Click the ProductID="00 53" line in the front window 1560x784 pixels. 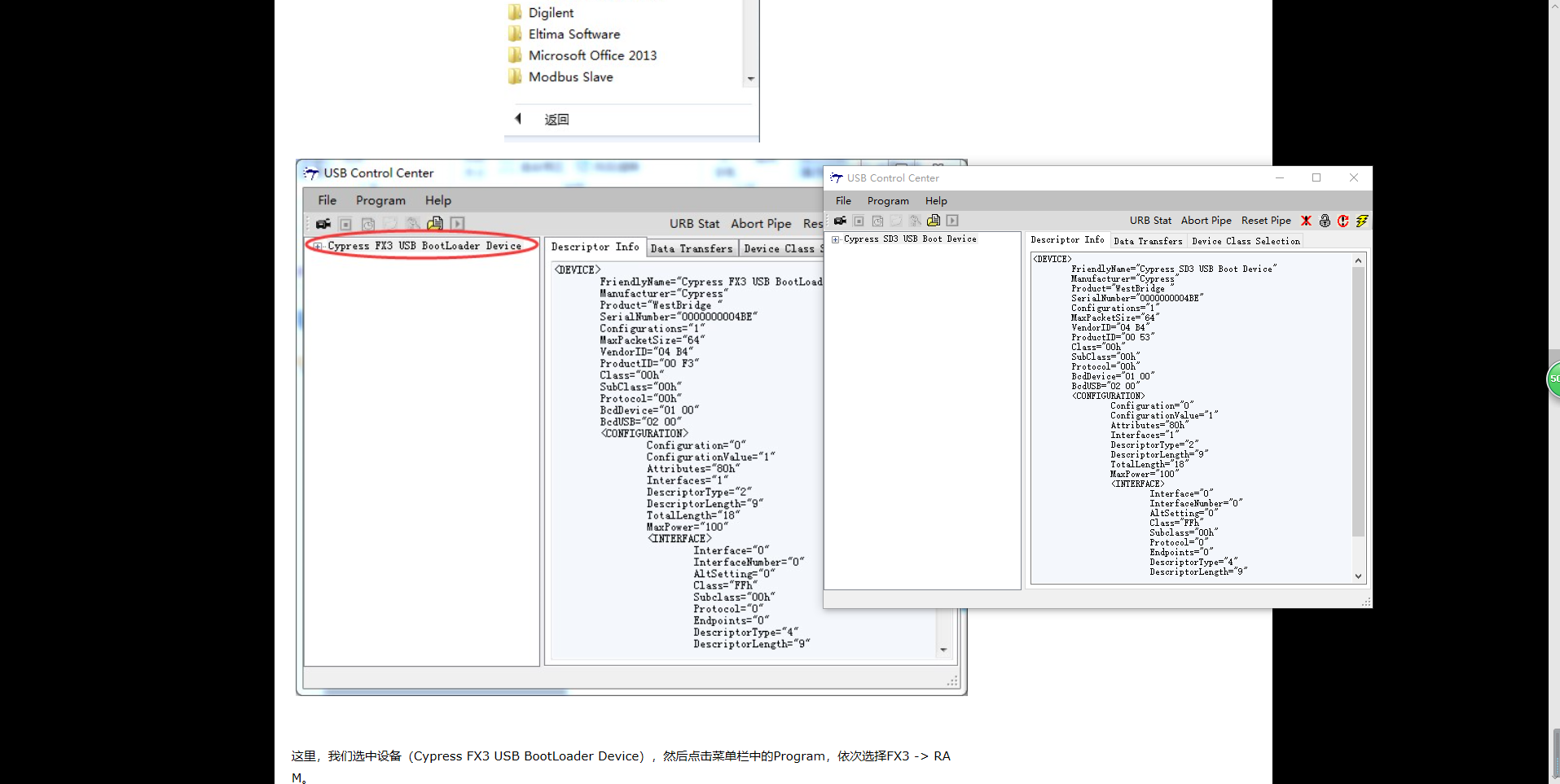coord(1113,337)
